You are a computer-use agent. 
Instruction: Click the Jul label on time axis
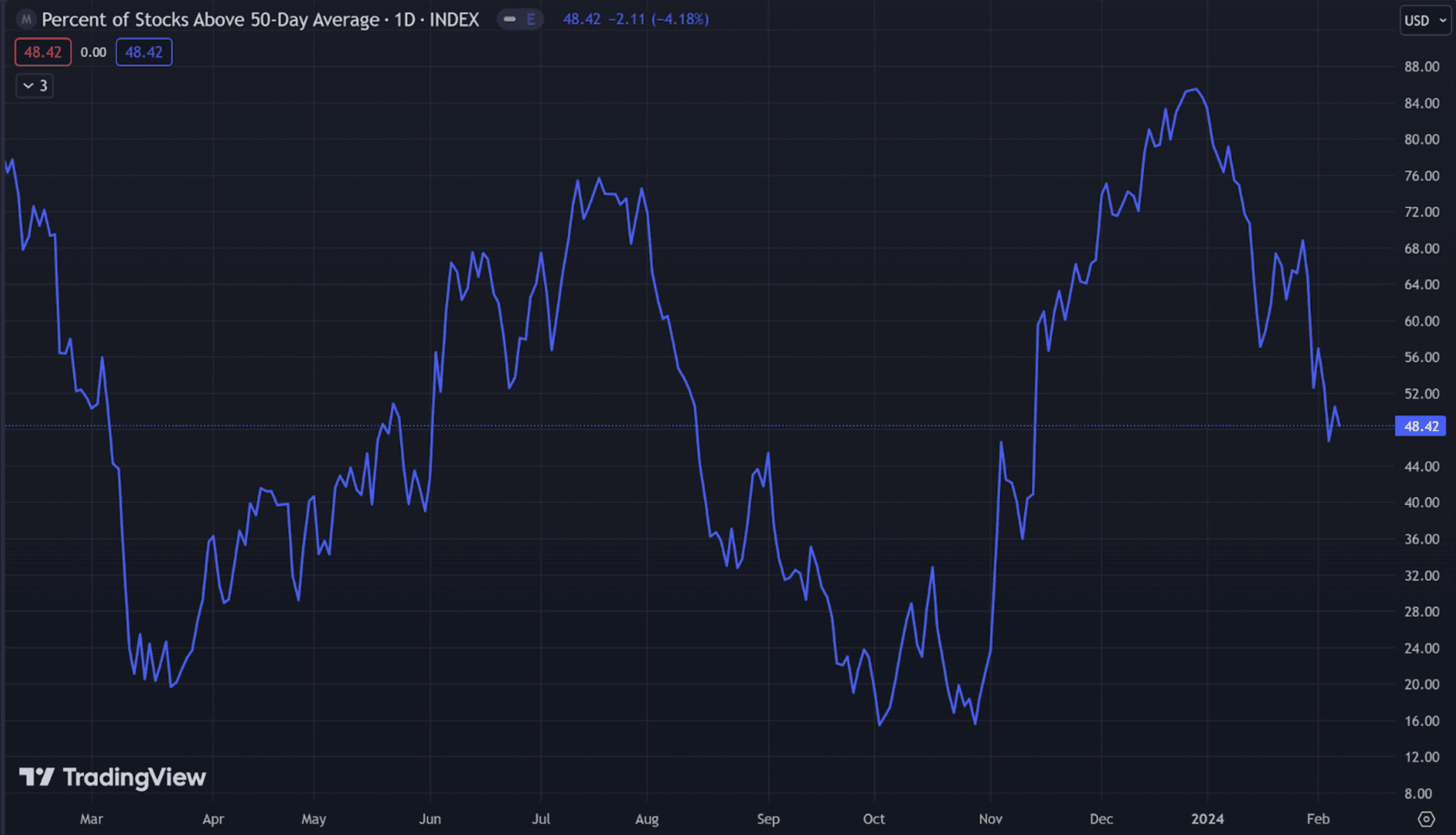tap(541, 819)
